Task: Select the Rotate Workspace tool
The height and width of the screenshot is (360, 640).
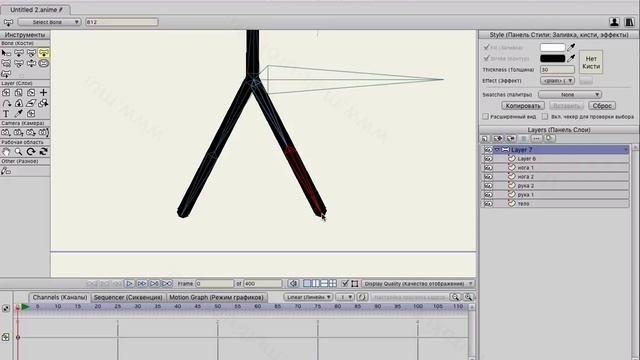Action: point(31,152)
